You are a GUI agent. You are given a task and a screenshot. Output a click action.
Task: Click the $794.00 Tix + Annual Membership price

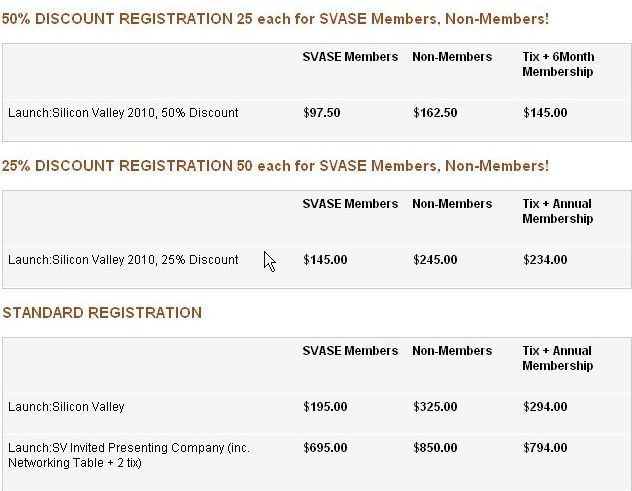[x=544, y=448]
